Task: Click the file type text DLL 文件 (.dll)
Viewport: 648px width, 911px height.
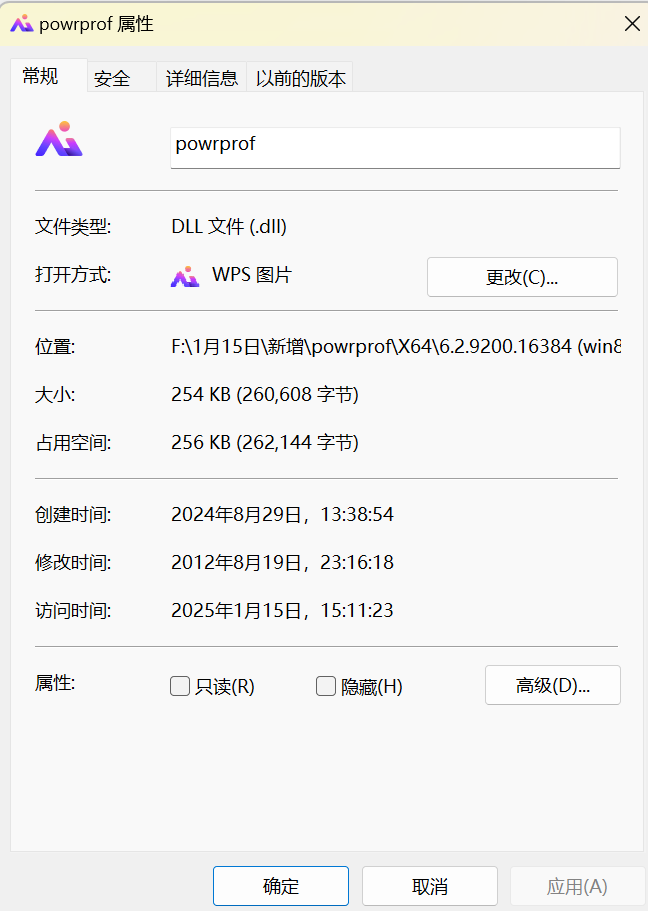Action: click(229, 226)
